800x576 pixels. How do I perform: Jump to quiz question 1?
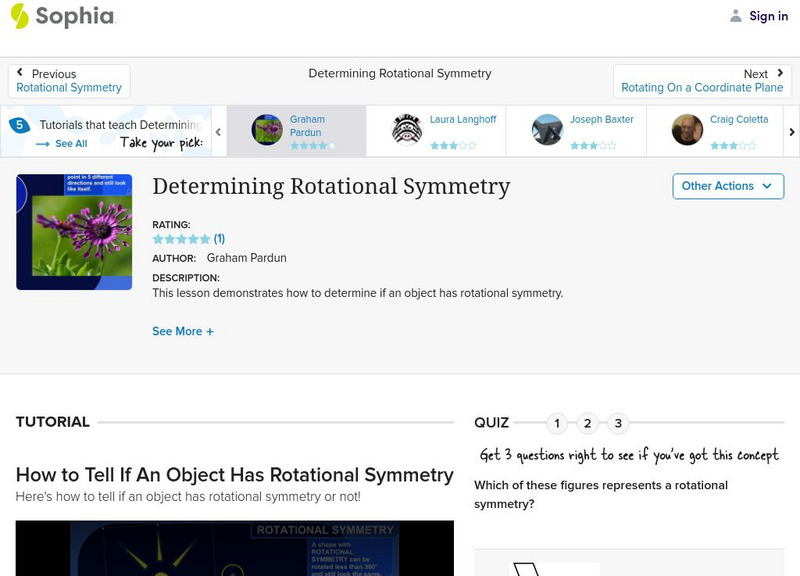[x=557, y=423]
